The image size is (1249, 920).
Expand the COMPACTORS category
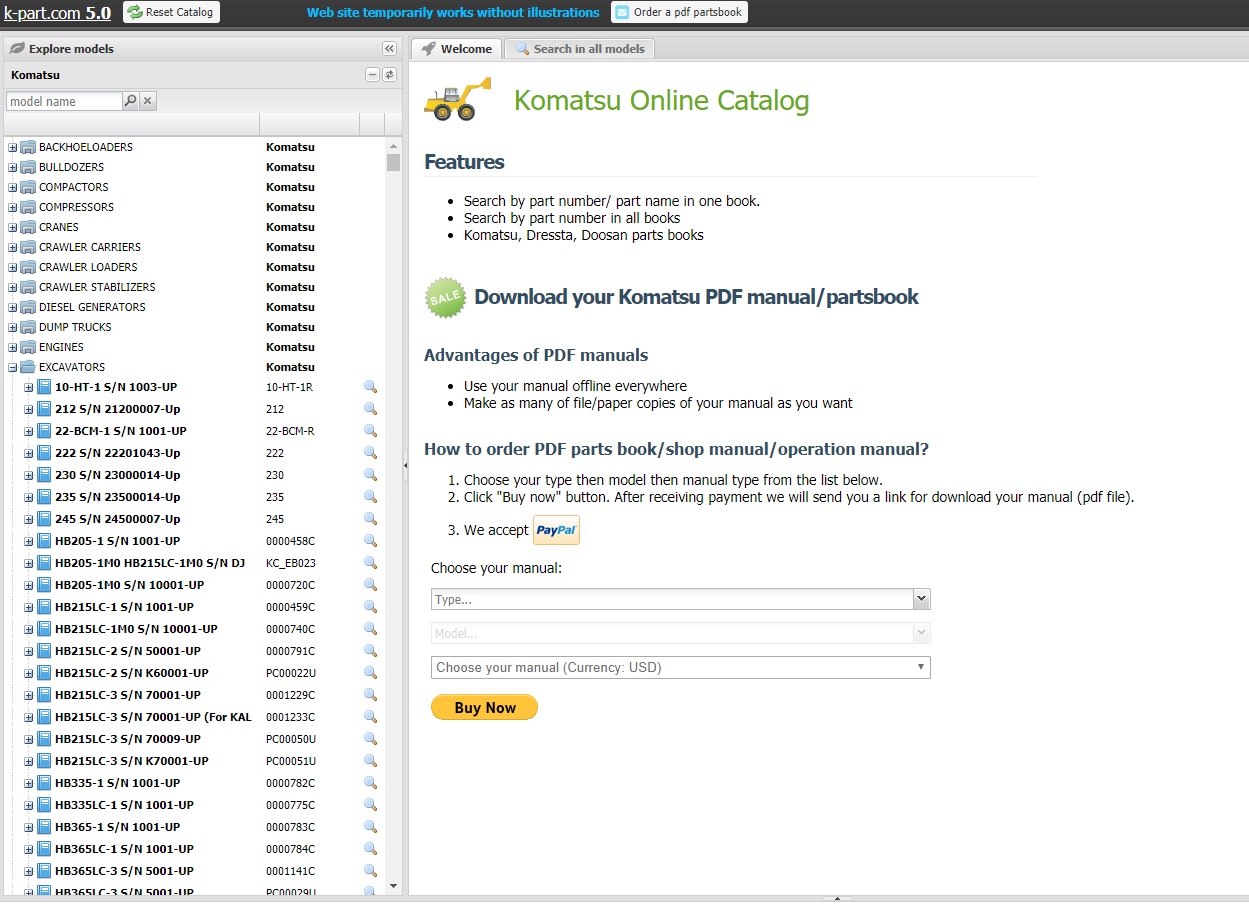[x=13, y=187]
